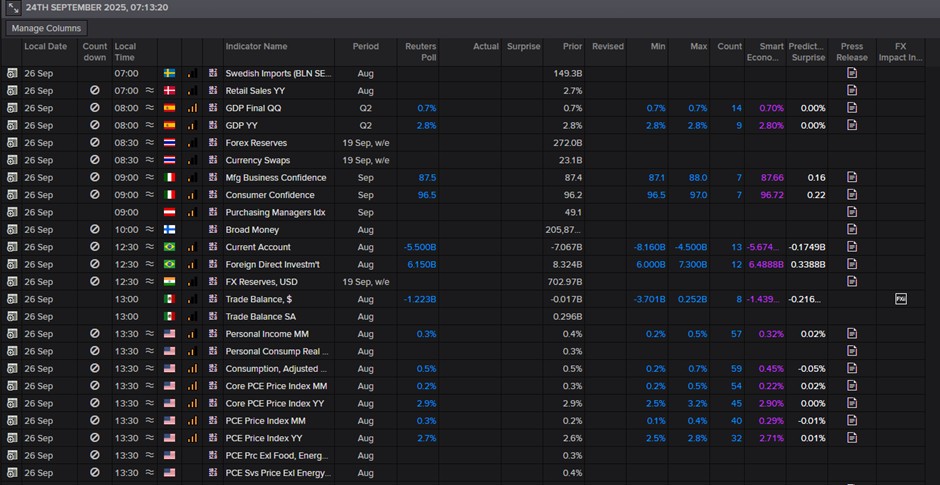Sort by the Indicator Name column header

256,47
